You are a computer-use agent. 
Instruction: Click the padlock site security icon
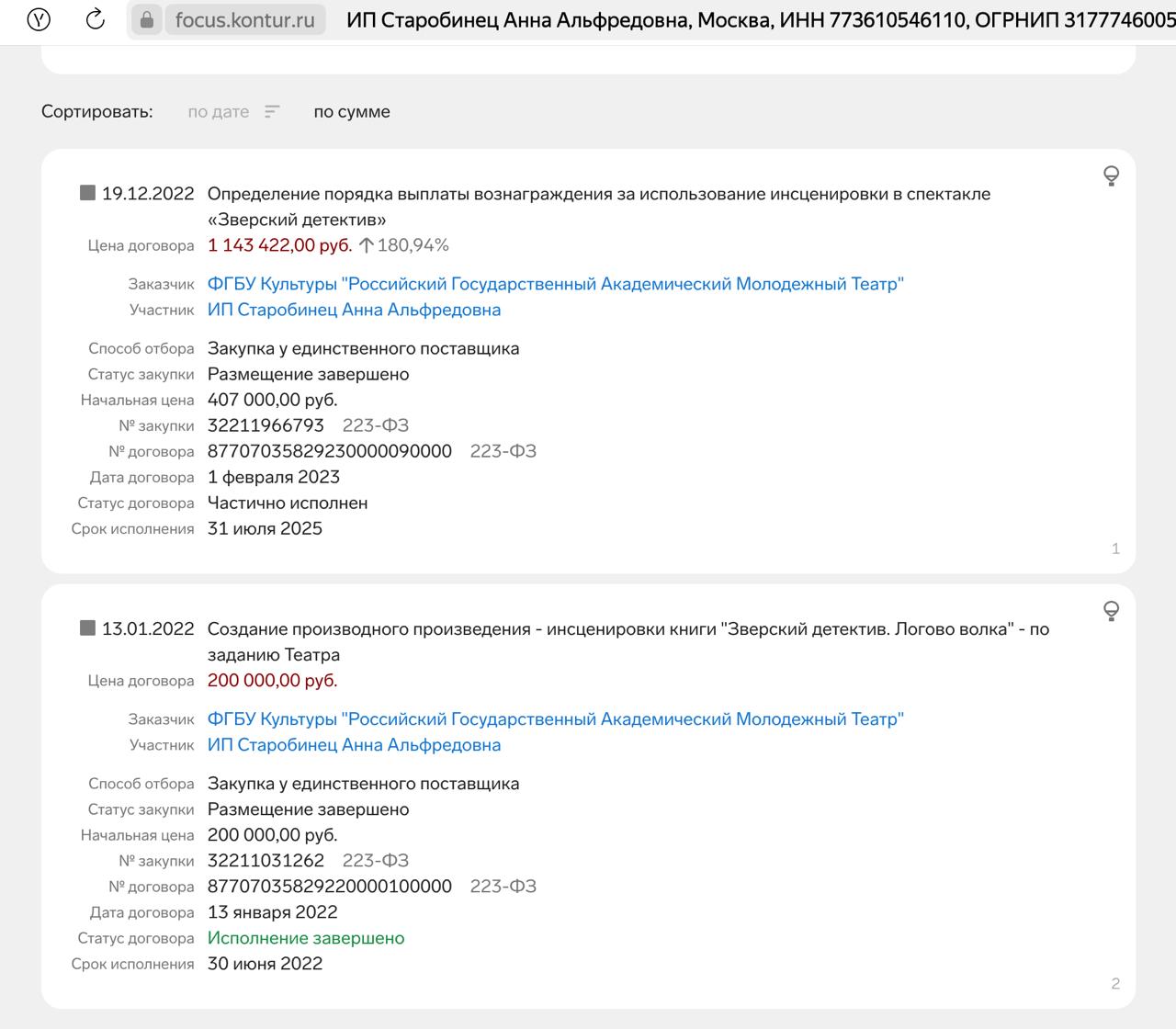[147, 19]
